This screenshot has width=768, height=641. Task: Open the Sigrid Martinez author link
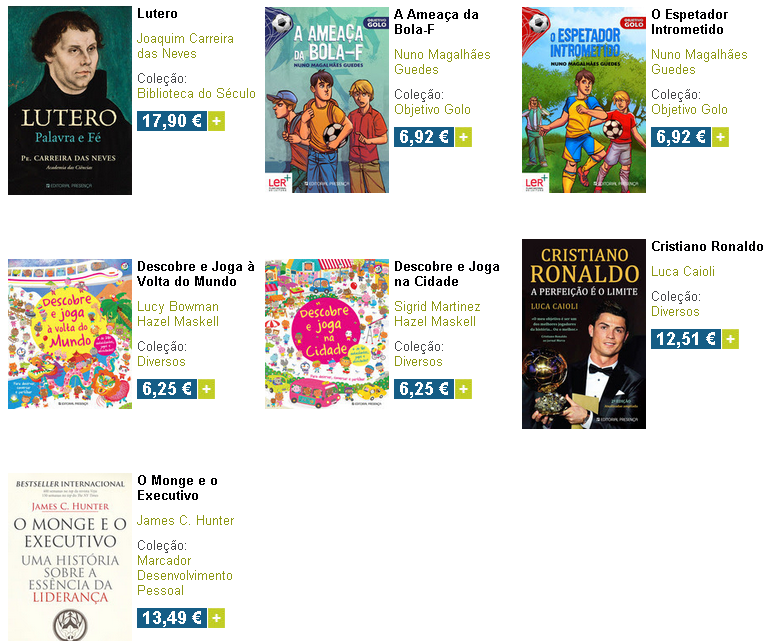[437, 307]
